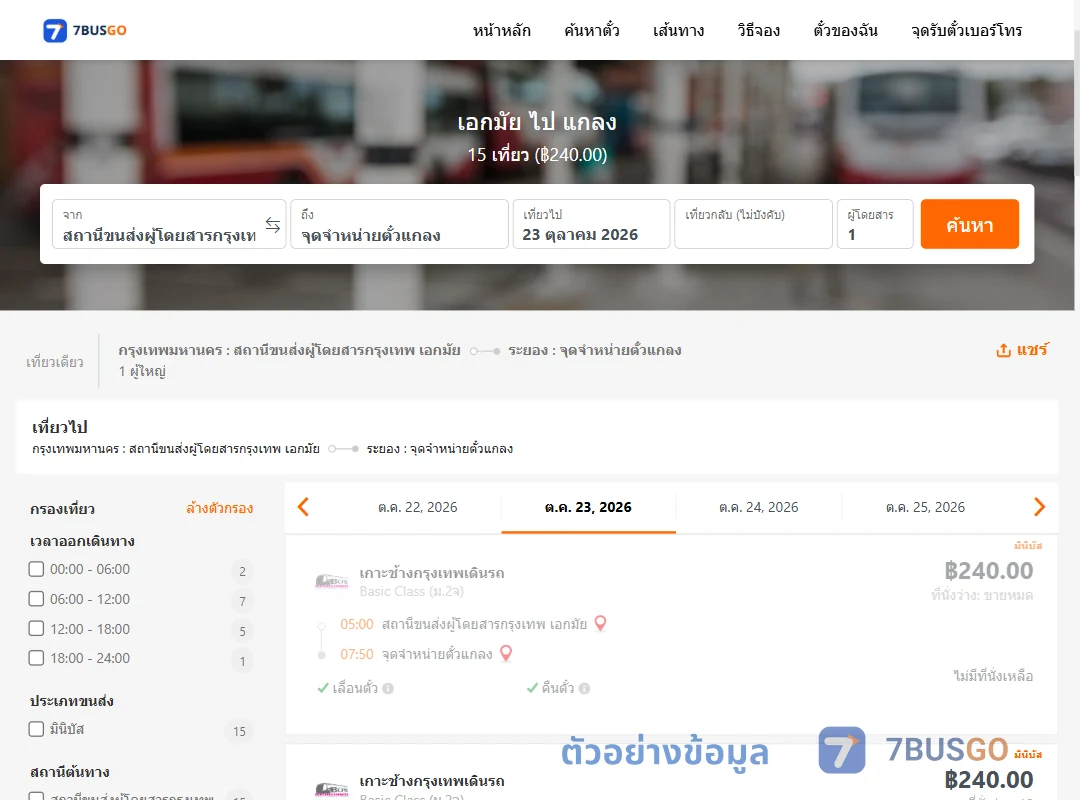Show info icon beside คืนตั๋ว
Viewport: 1080px width, 800px height.
pos(585,688)
